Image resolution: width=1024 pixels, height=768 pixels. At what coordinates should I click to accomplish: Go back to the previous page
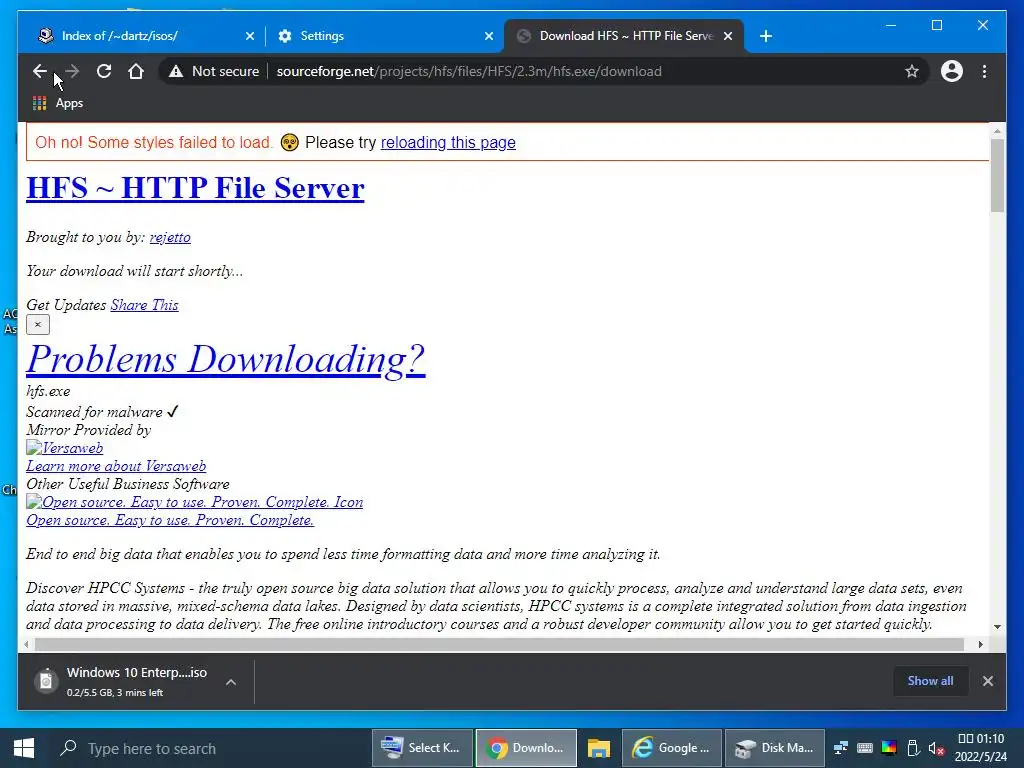(x=40, y=71)
